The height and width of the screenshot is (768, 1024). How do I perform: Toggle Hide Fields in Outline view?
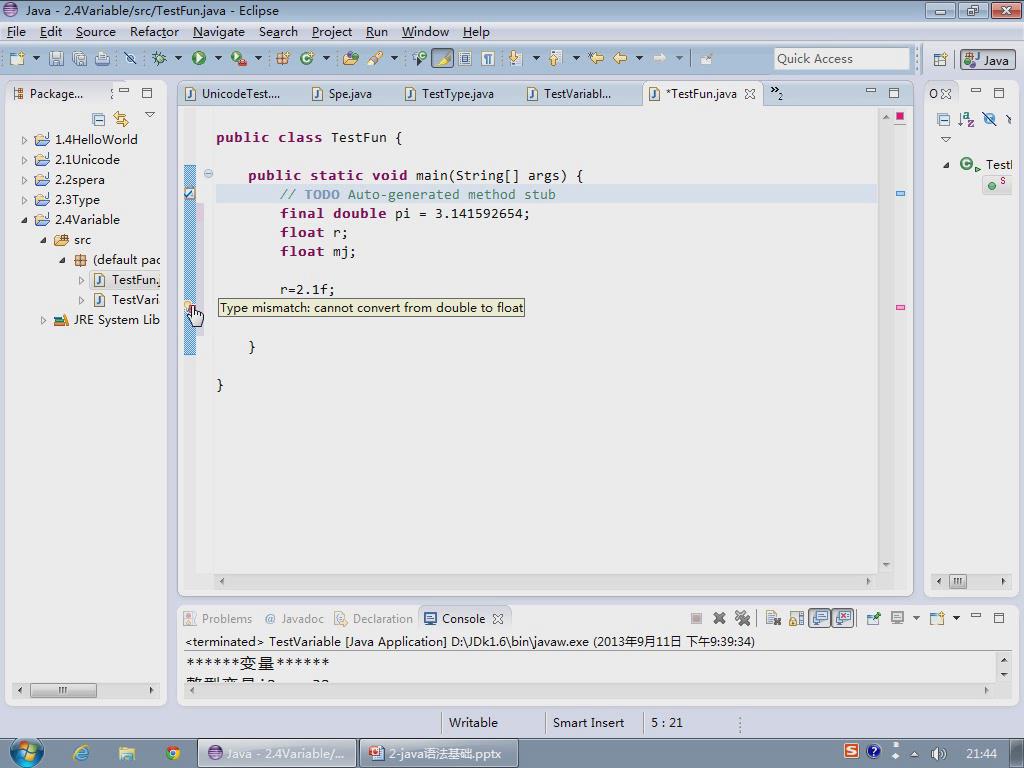pos(989,119)
